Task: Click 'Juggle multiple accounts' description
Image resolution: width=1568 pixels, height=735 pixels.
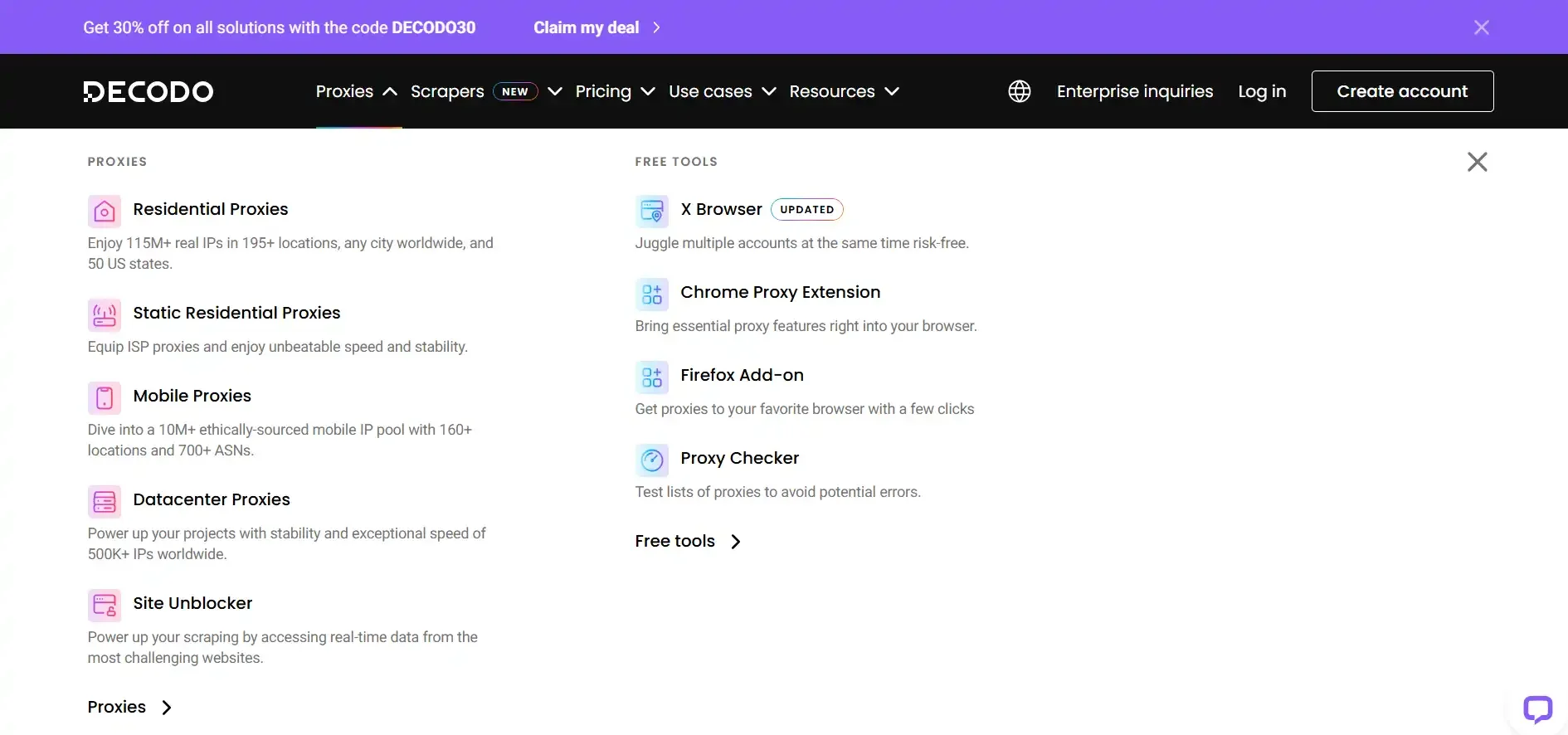Action: click(x=801, y=243)
